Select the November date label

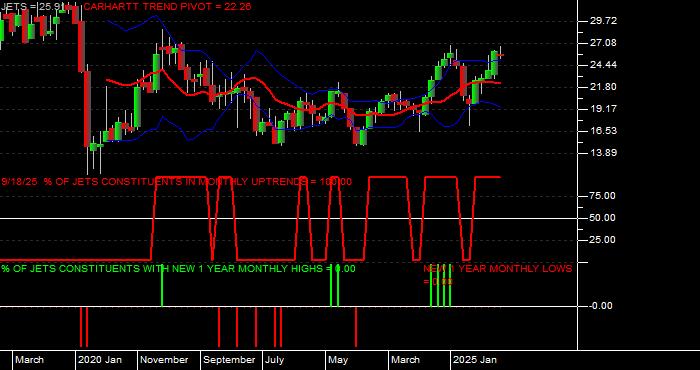pos(165,360)
